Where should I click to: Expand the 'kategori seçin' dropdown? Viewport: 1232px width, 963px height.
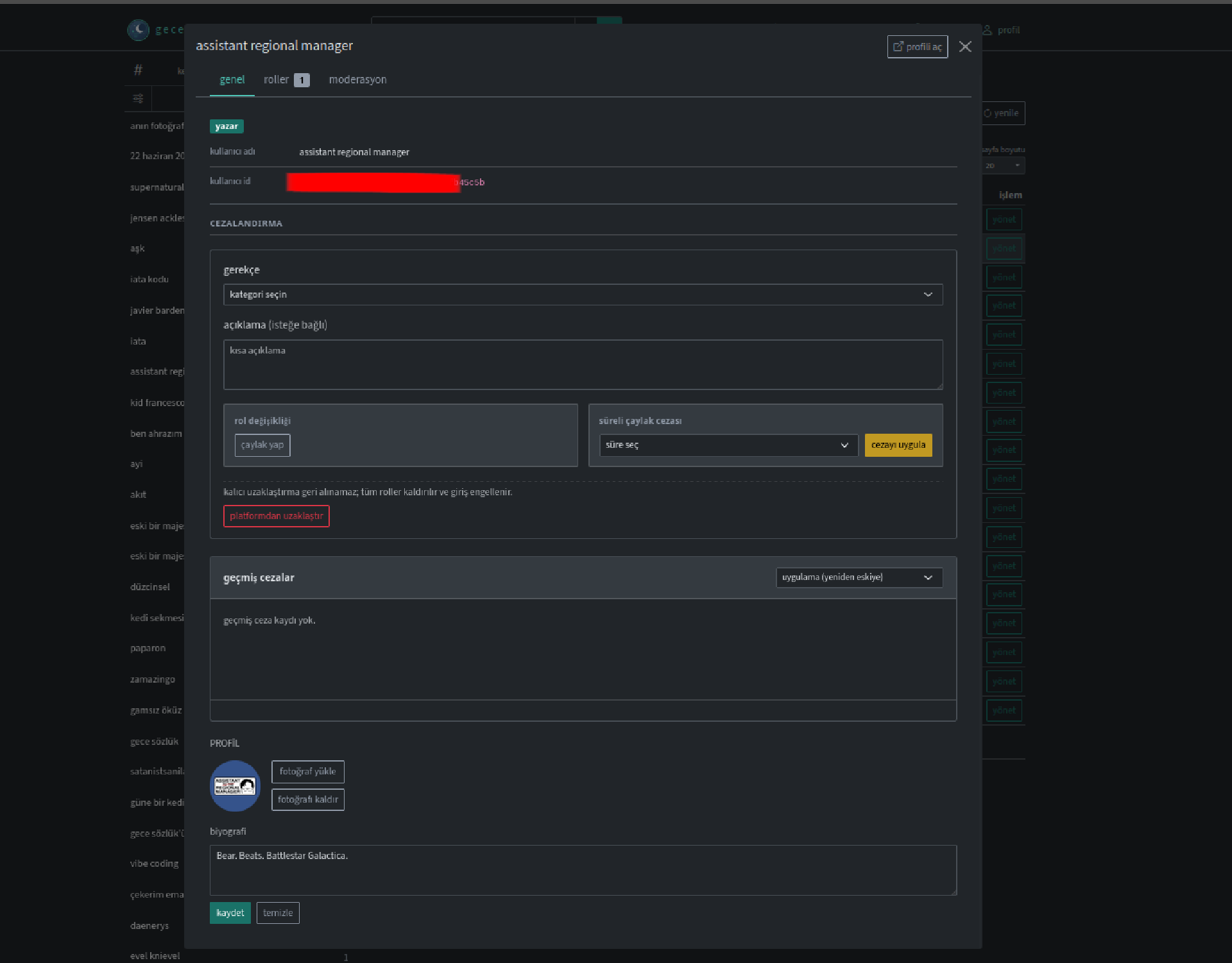point(583,294)
